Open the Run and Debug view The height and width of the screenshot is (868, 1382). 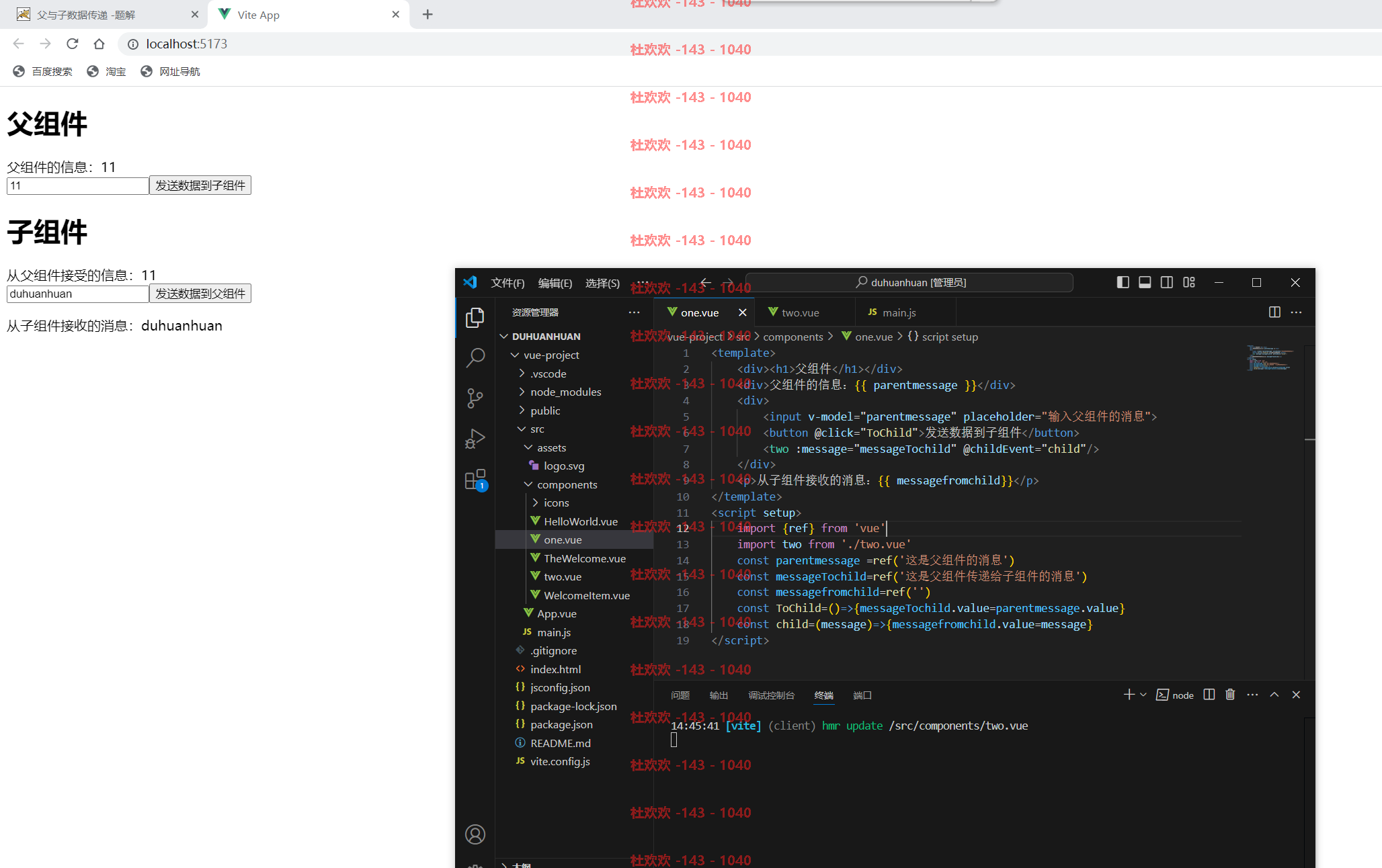click(475, 439)
